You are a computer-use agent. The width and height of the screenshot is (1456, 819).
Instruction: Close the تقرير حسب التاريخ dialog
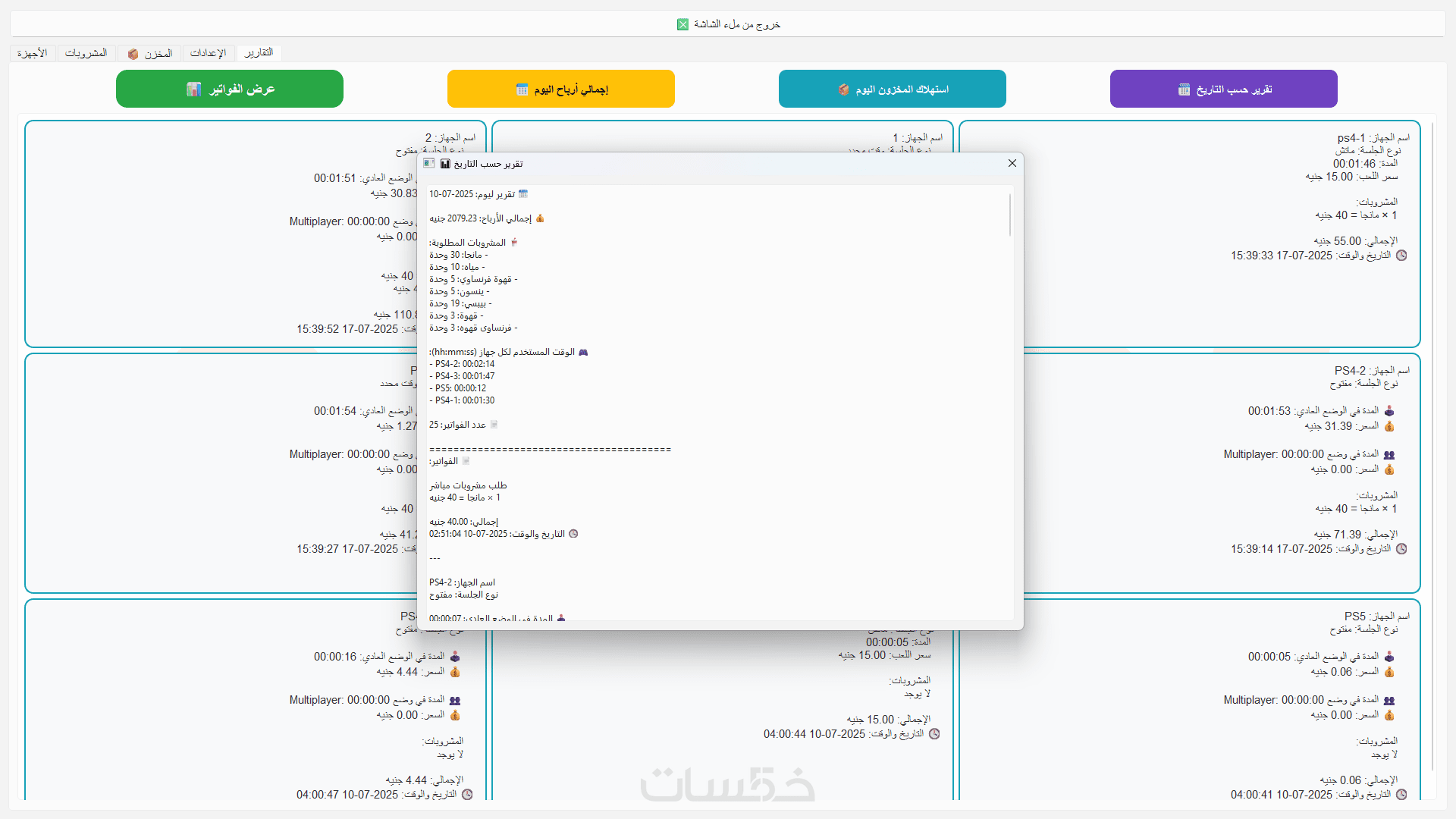tap(1012, 164)
